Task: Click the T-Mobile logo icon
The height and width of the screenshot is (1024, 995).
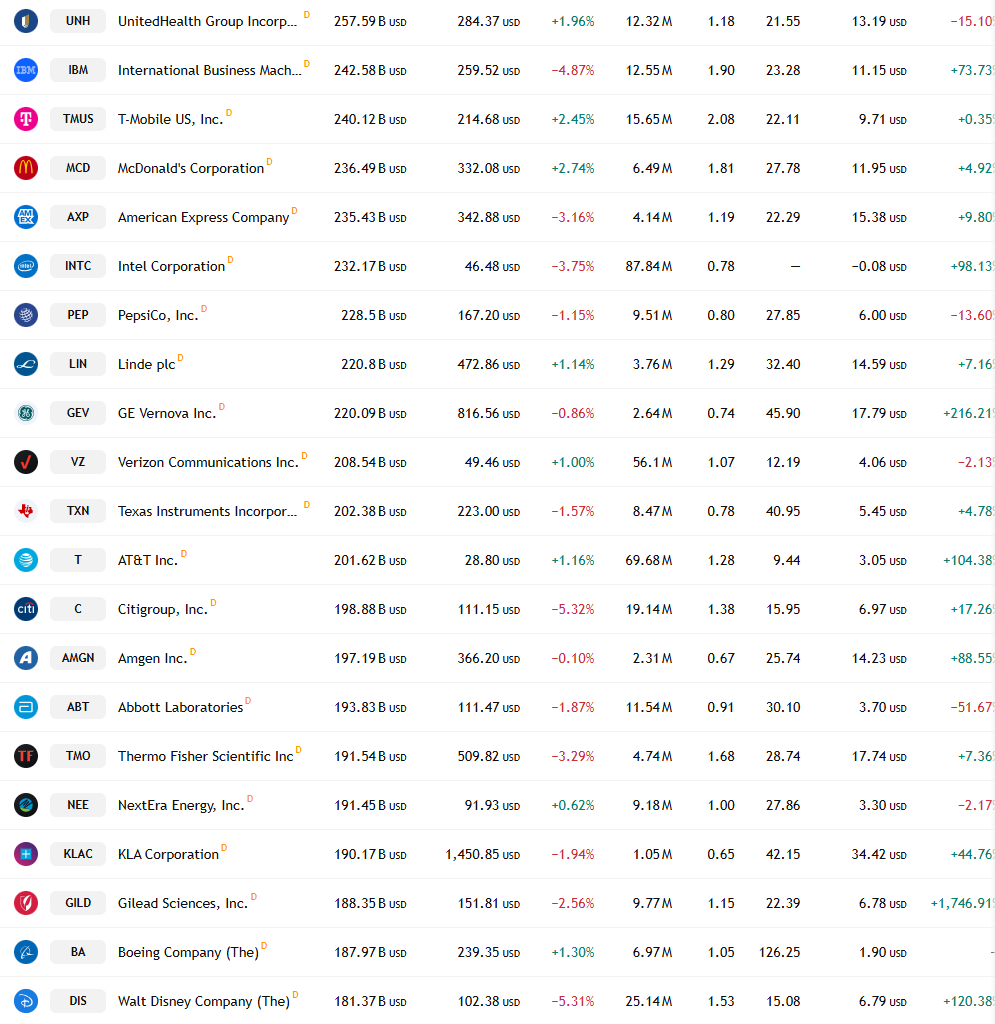Action: 26,119
